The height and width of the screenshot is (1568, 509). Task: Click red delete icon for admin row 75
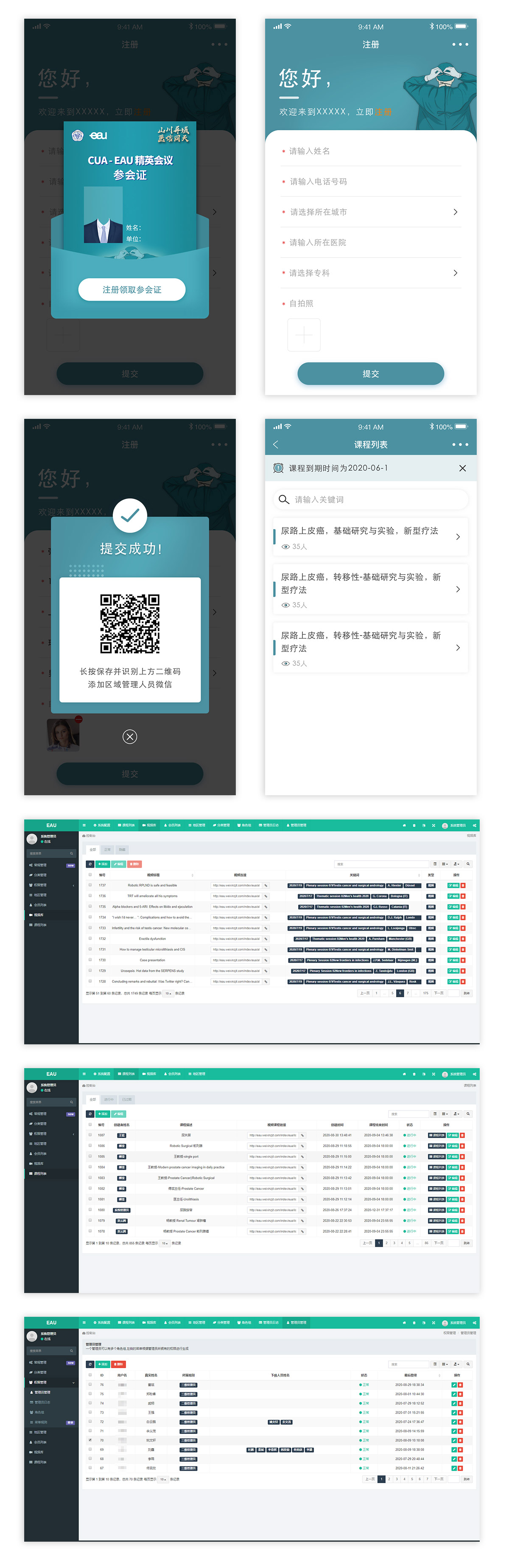click(460, 1394)
